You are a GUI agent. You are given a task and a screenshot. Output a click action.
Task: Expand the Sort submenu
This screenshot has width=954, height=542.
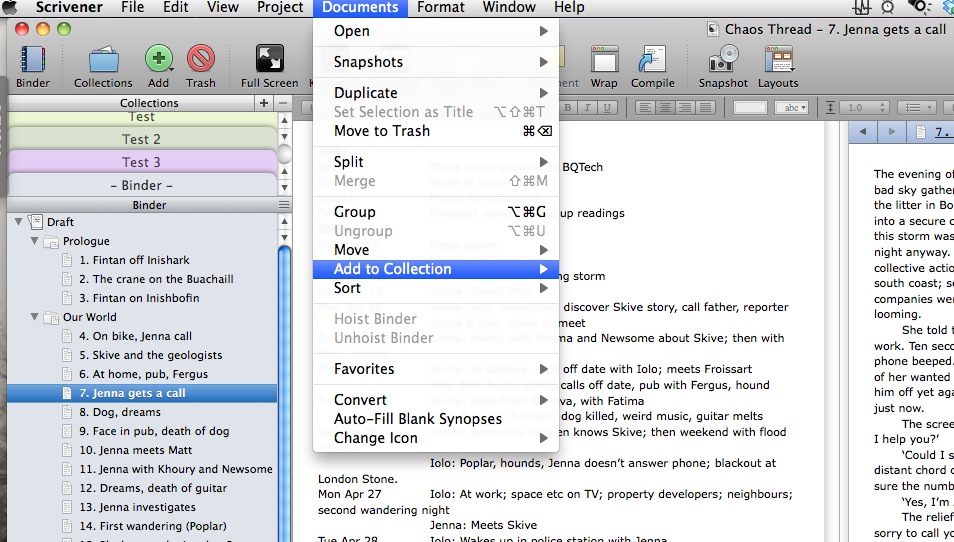coord(436,288)
